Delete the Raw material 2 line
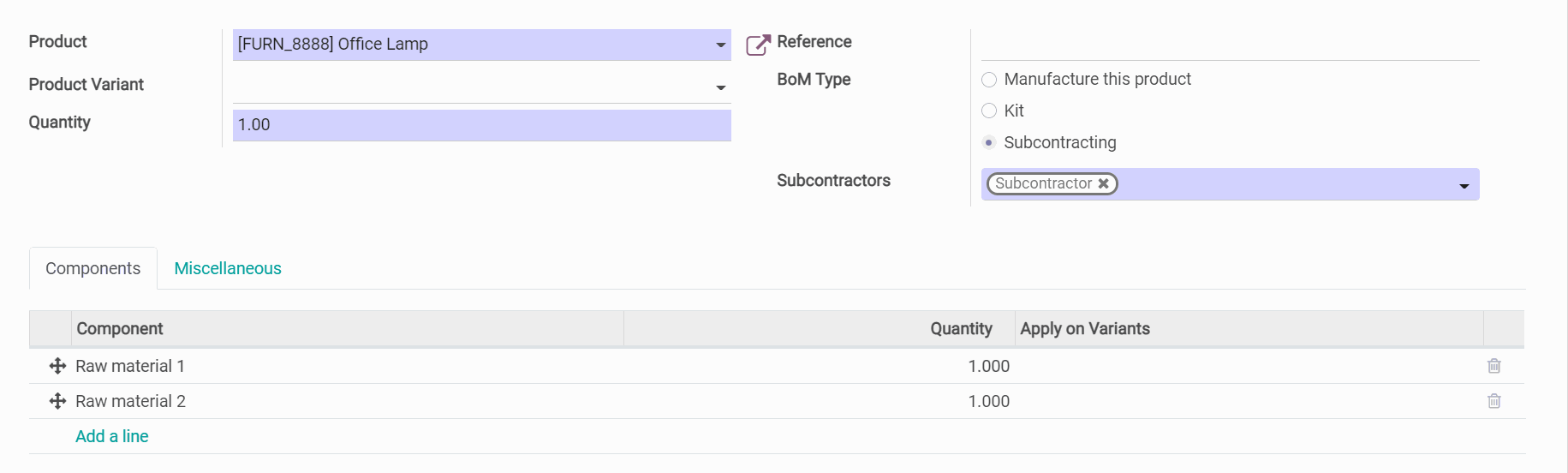Screen dimensions: 1568x473 1493,401
